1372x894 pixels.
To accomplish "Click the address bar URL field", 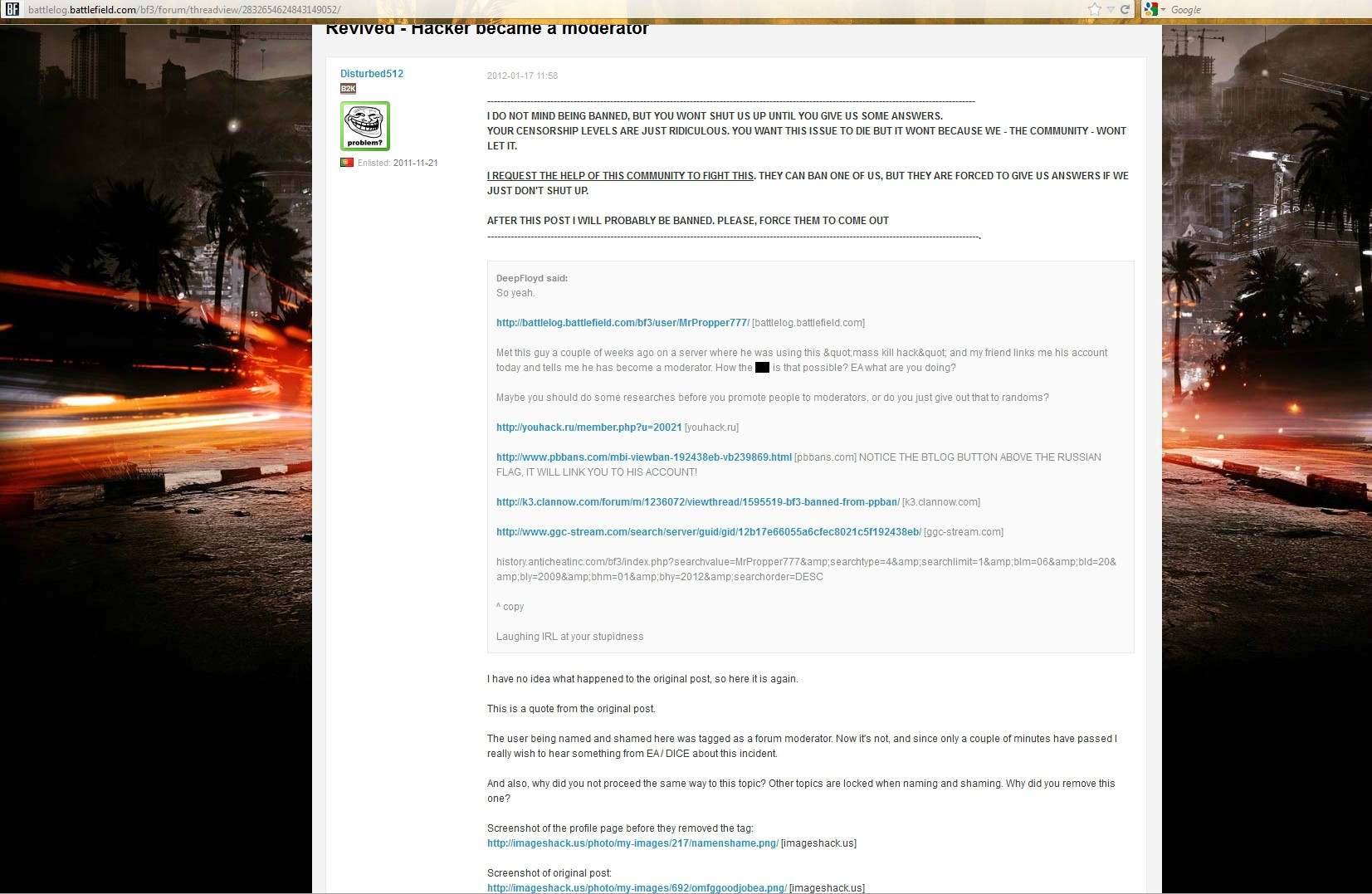I will click(x=548, y=10).
